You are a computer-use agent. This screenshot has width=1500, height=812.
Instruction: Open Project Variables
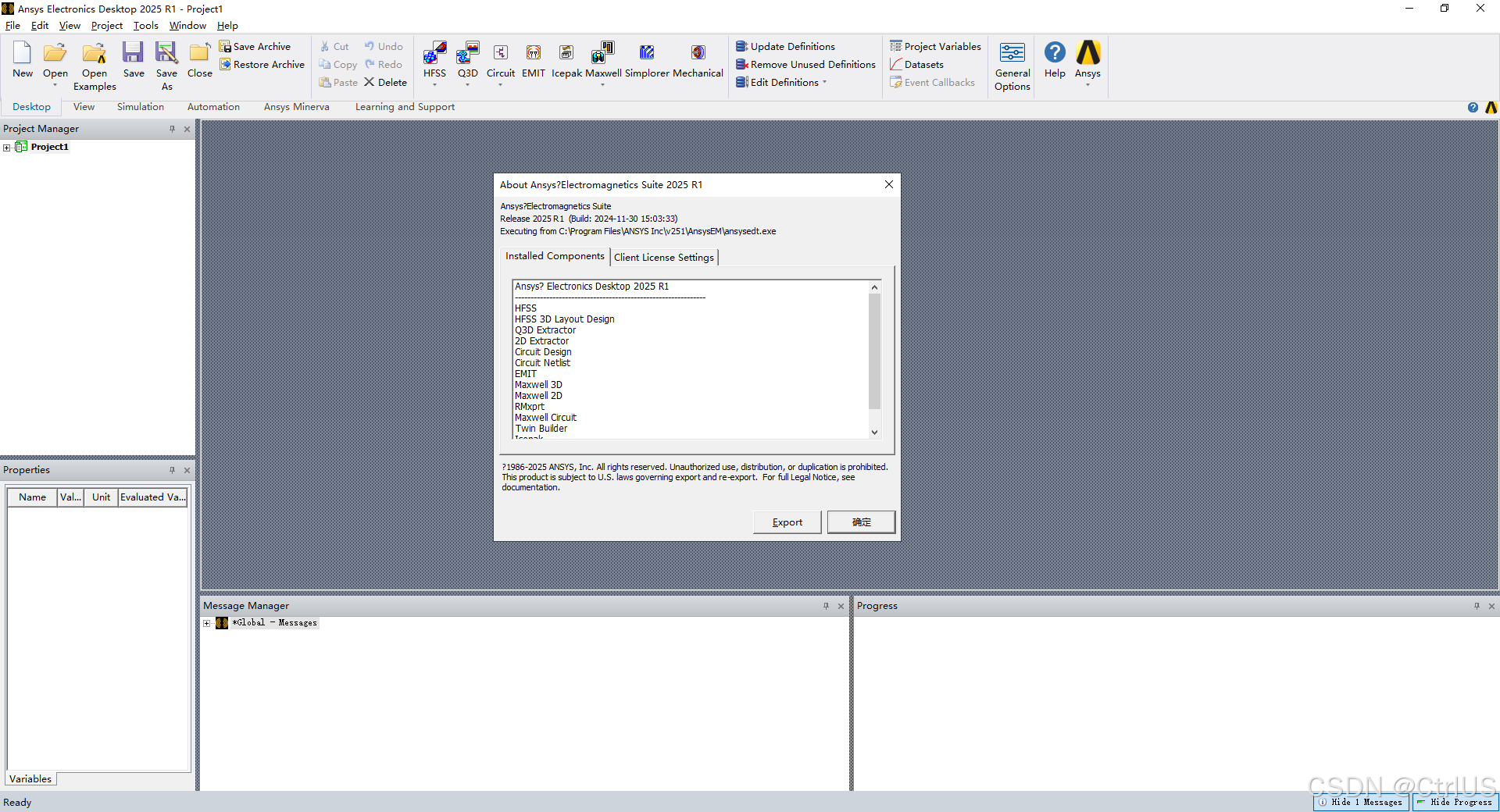935,47
